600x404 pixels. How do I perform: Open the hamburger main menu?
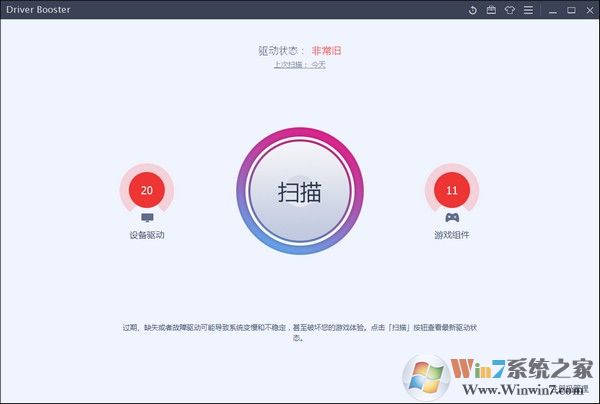[x=528, y=10]
